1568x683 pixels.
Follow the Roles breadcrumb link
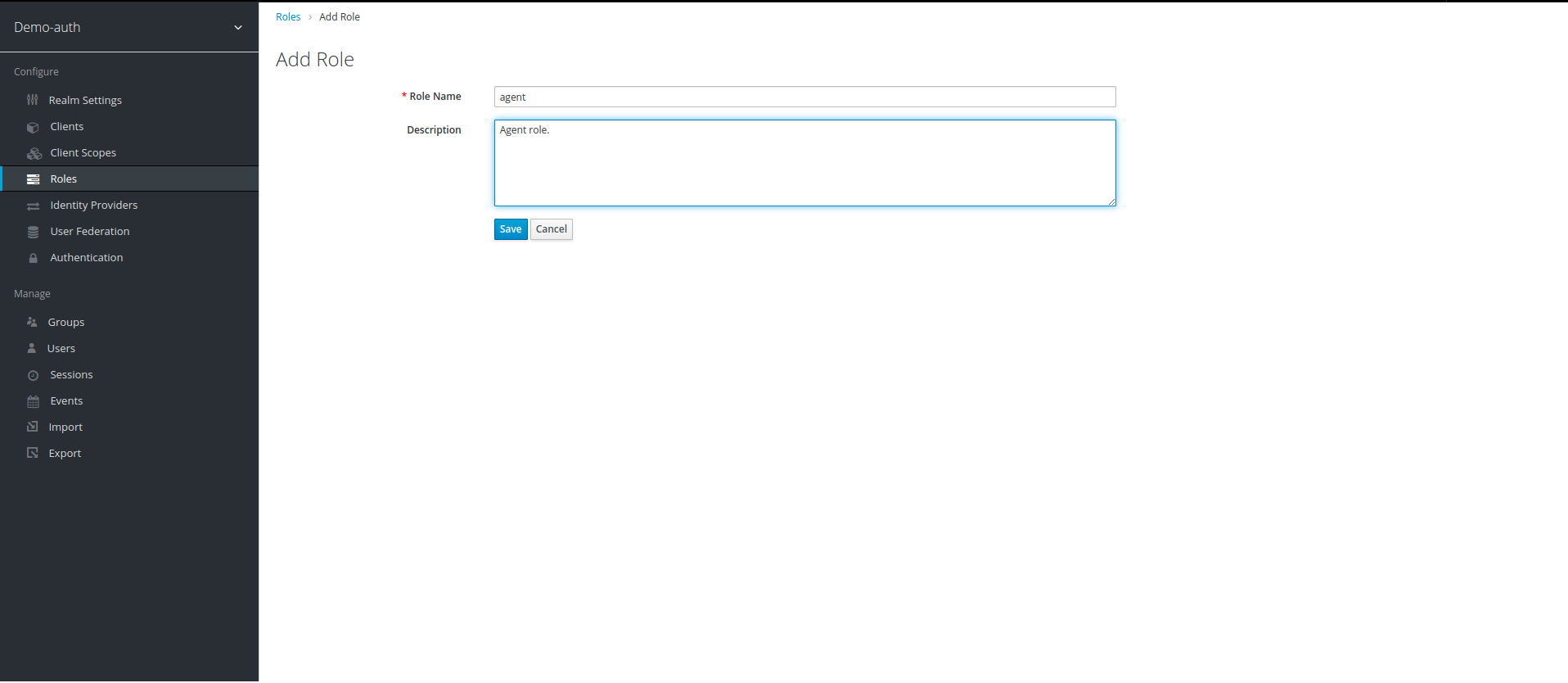[288, 16]
